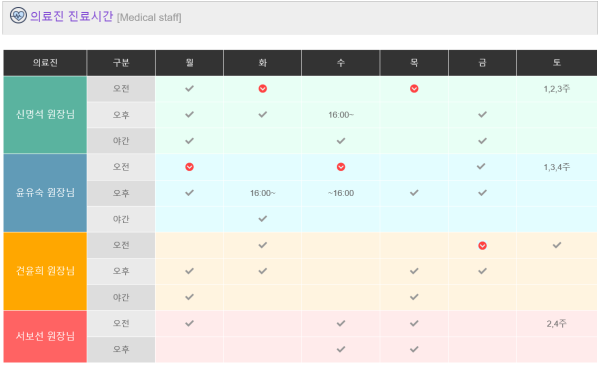The width and height of the screenshot is (600, 366).
Task: Click check mark for 서보선 오전 월
Action: (189, 324)
